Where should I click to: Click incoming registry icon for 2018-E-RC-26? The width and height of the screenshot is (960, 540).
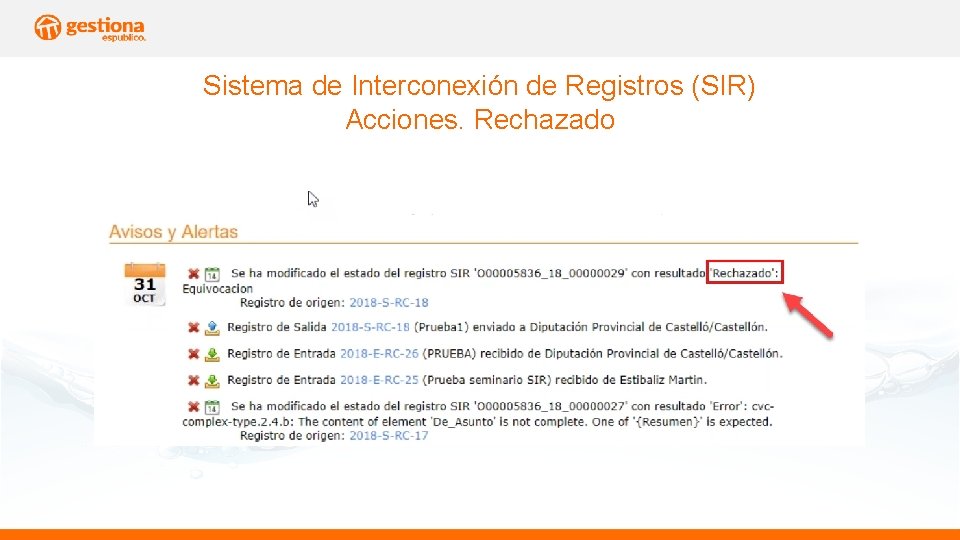coord(212,354)
